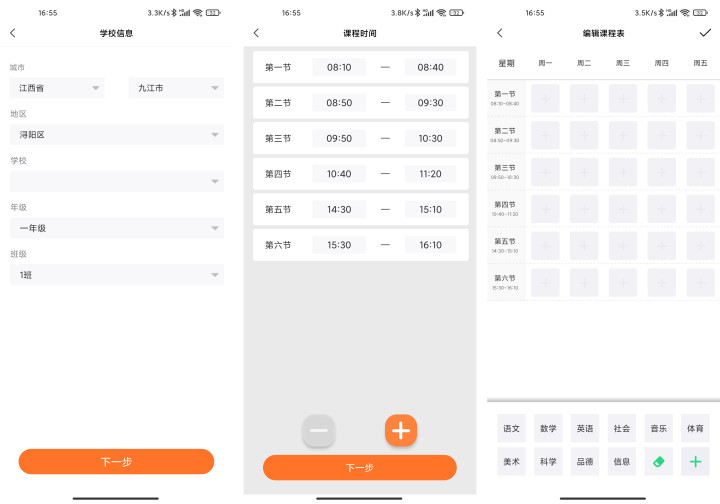Tap the 周五 column header
The width and height of the screenshot is (720, 504).
(700, 63)
